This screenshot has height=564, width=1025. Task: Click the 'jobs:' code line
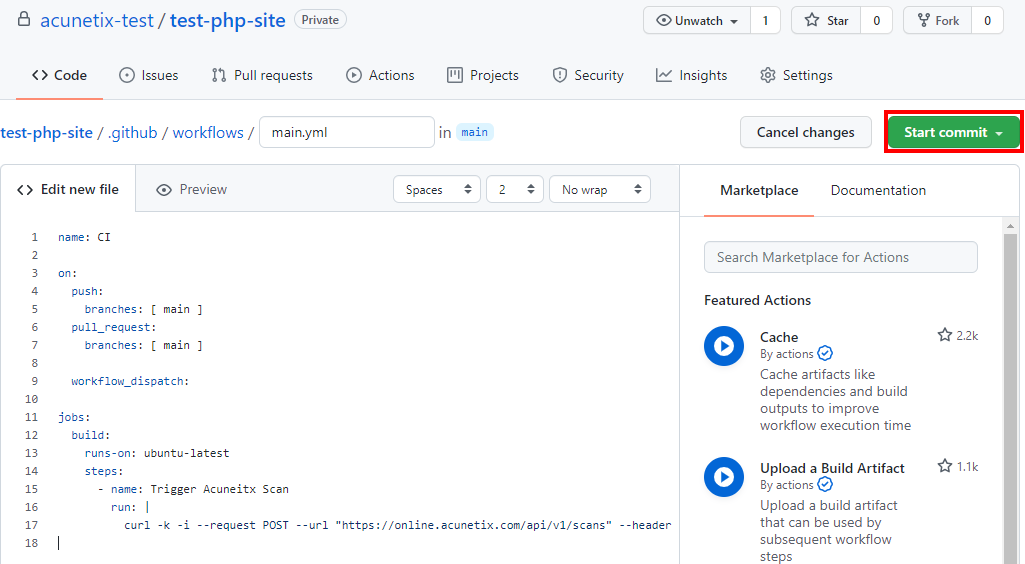coord(74,417)
